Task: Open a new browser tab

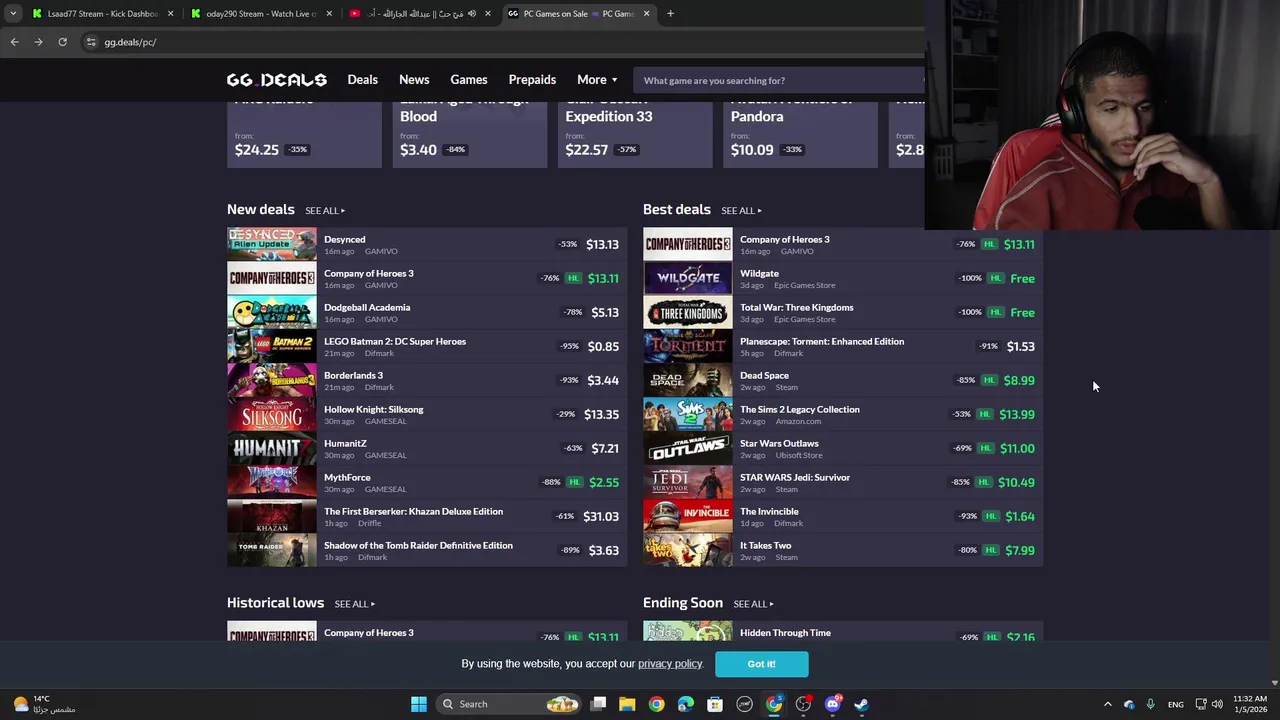Action: coord(670,14)
